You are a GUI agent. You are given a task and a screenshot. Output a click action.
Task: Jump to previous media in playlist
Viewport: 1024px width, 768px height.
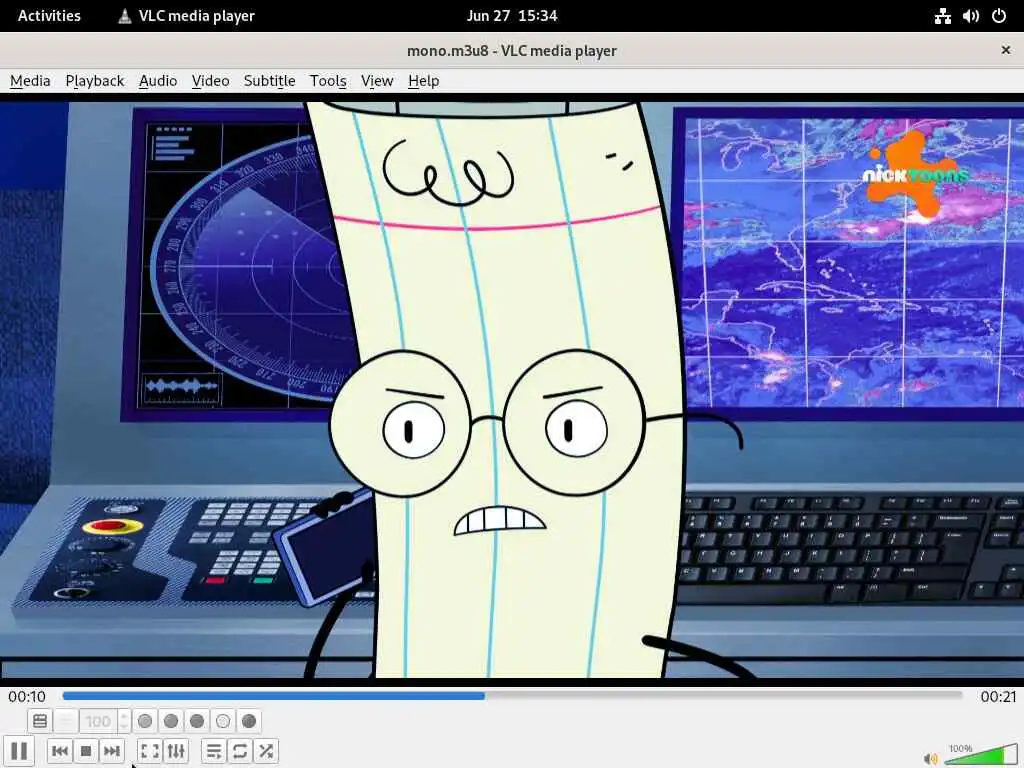pyautogui.click(x=59, y=750)
